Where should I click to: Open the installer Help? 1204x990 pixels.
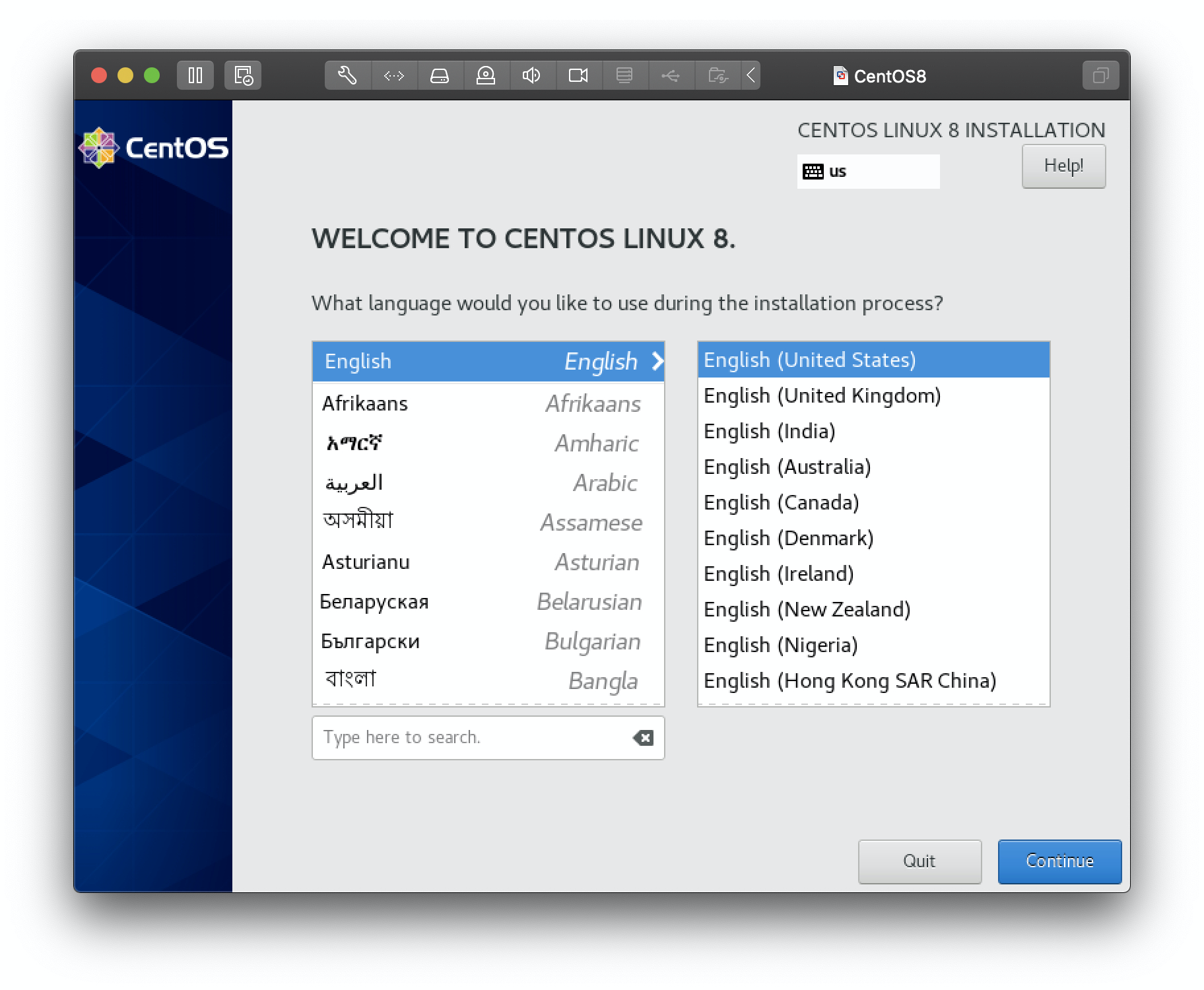pos(1063,166)
